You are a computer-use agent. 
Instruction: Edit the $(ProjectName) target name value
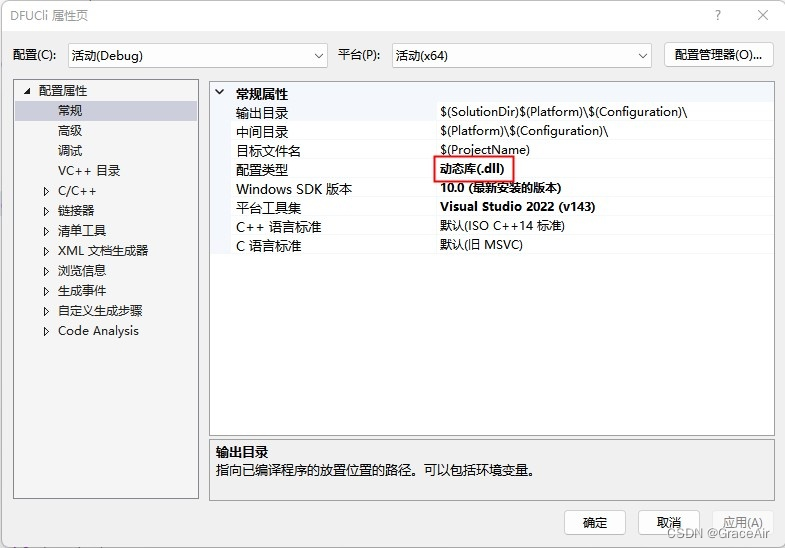(485, 150)
